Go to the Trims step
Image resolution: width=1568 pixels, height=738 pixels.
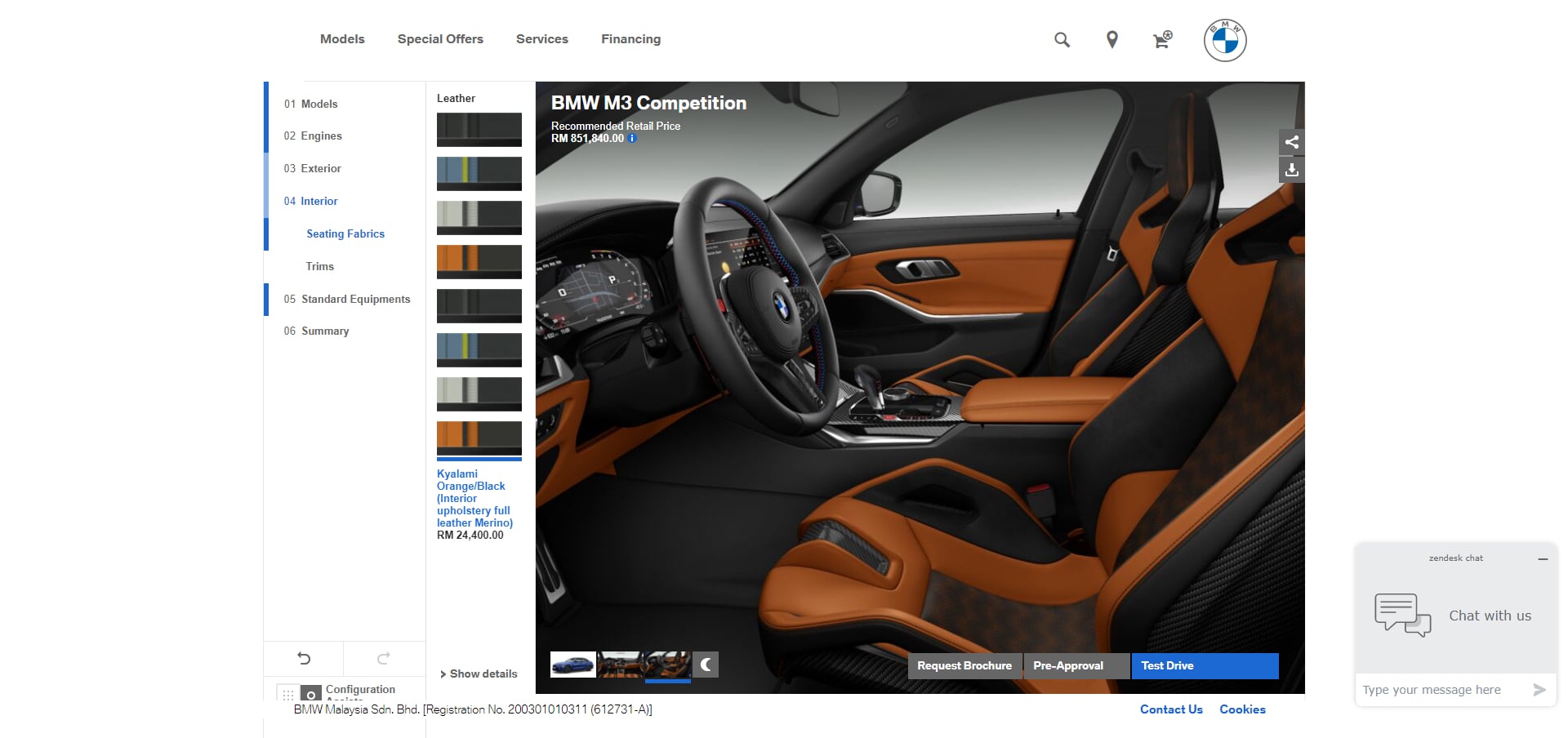[319, 266]
